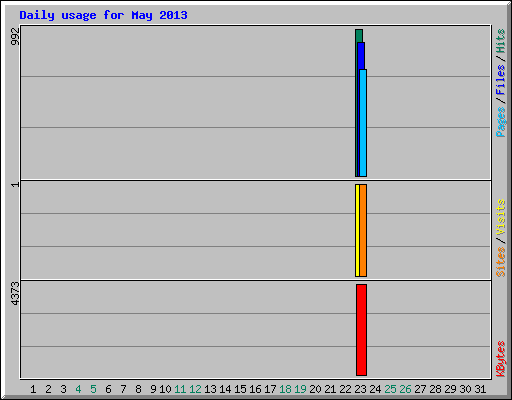
Task: Click day 17 on the x-axis
Action: pos(270,389)
